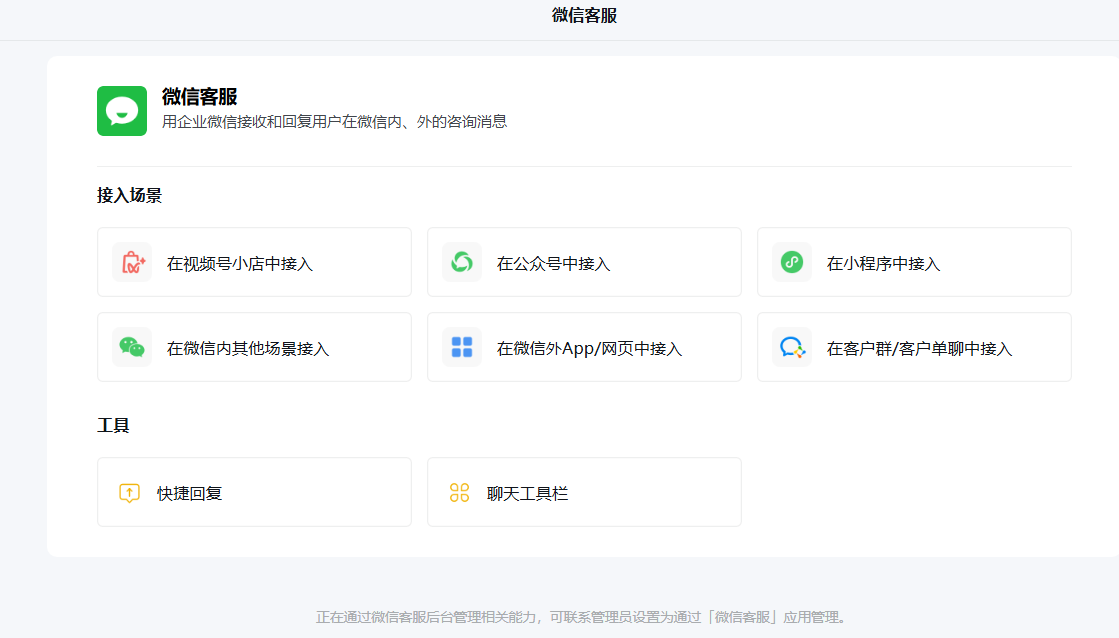Click the description 用企业微信接收和回复用户 text
The width and height of the screenshot is (1119, 638).
(x=334, y=122)
